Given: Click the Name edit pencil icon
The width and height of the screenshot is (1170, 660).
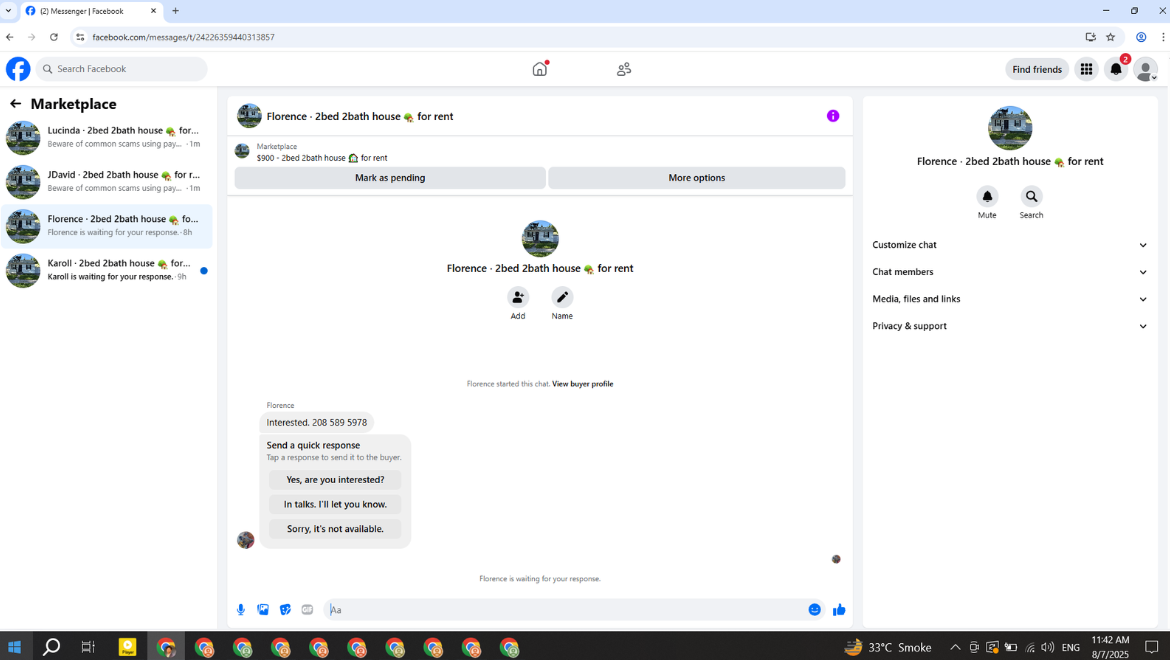Looking at the screenshot, I should [562, 297].
